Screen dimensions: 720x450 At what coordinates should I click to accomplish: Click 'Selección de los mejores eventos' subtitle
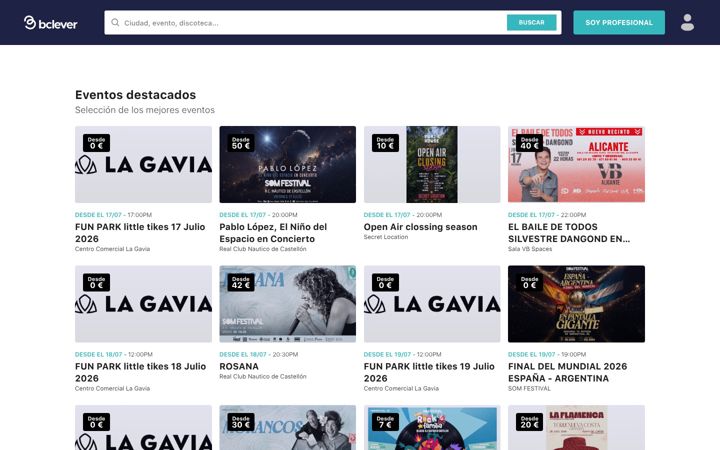(145, 110)
